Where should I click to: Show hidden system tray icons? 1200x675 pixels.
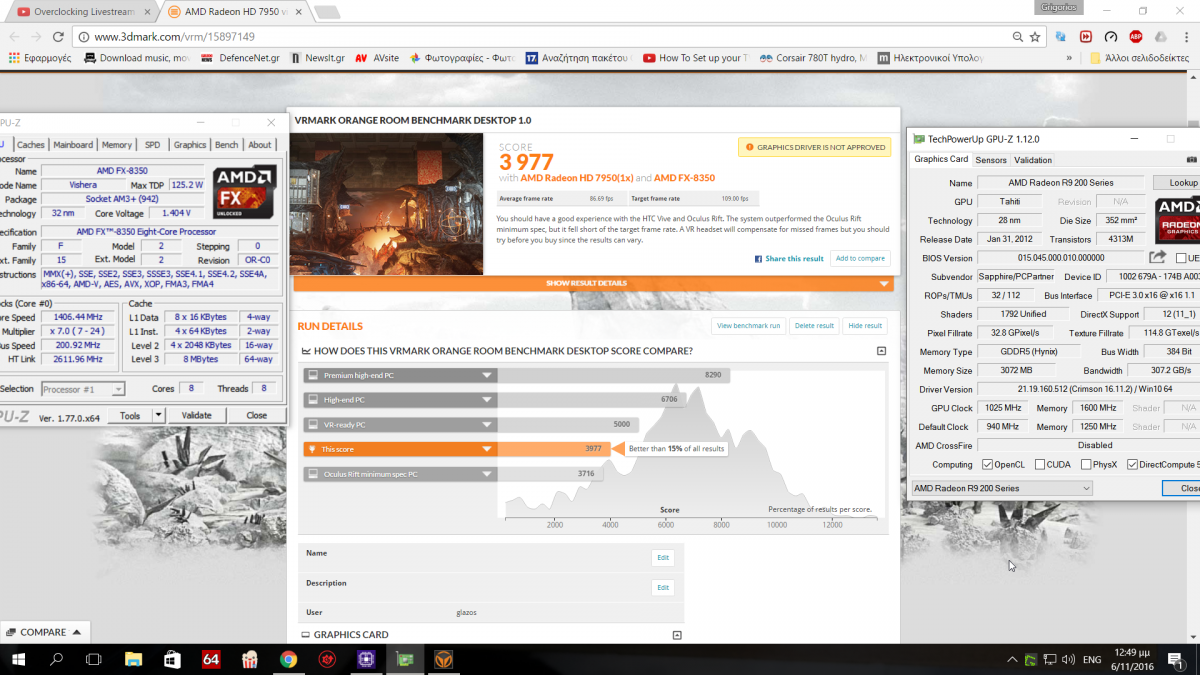coord(1011,660)
